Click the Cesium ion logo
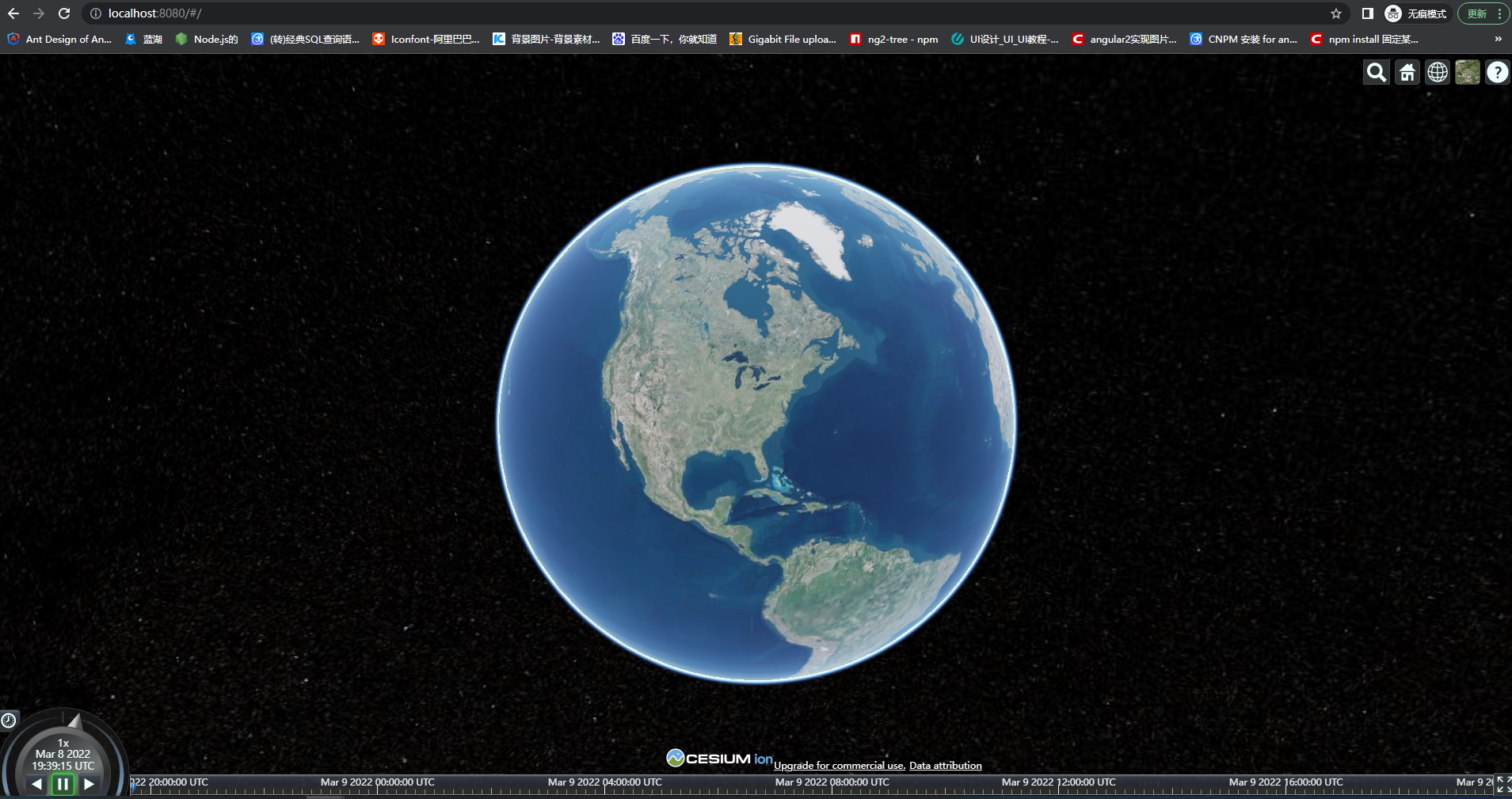This screenshot has width=1512, height=799. pyautogui.click(x=719, y=759)
